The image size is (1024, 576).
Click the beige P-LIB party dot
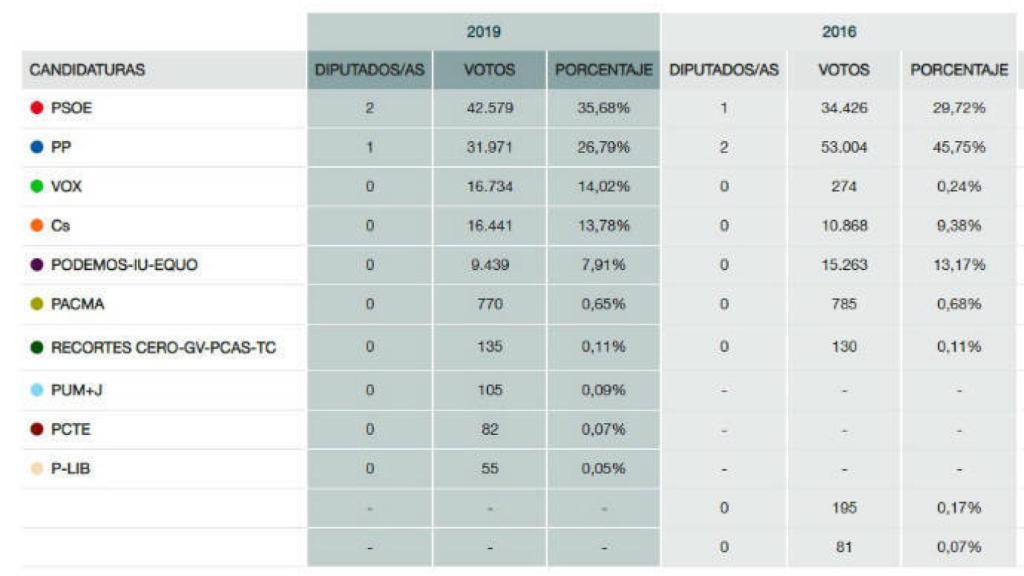37,468
